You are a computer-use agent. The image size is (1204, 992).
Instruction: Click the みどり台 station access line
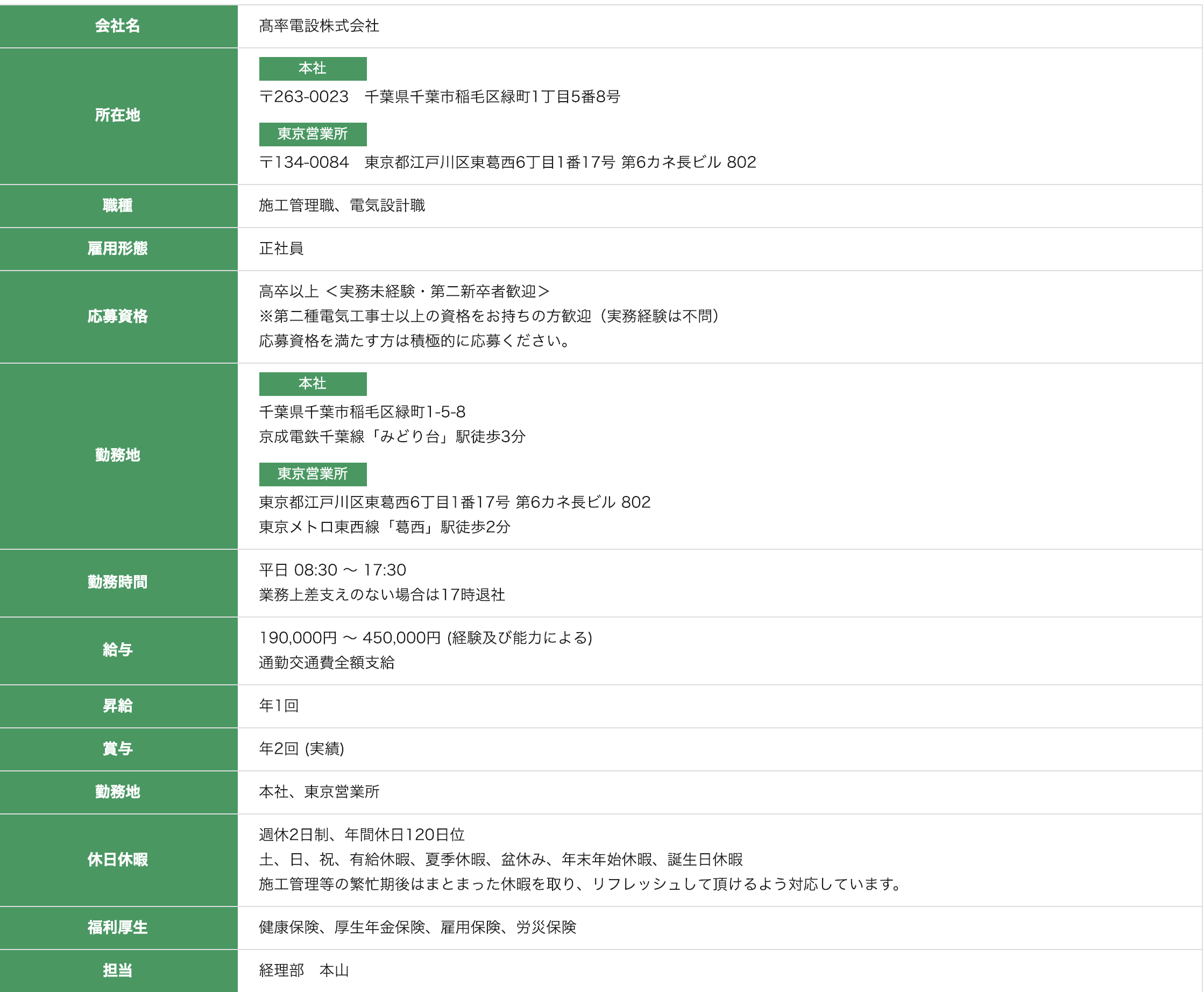tap(392, 437)
